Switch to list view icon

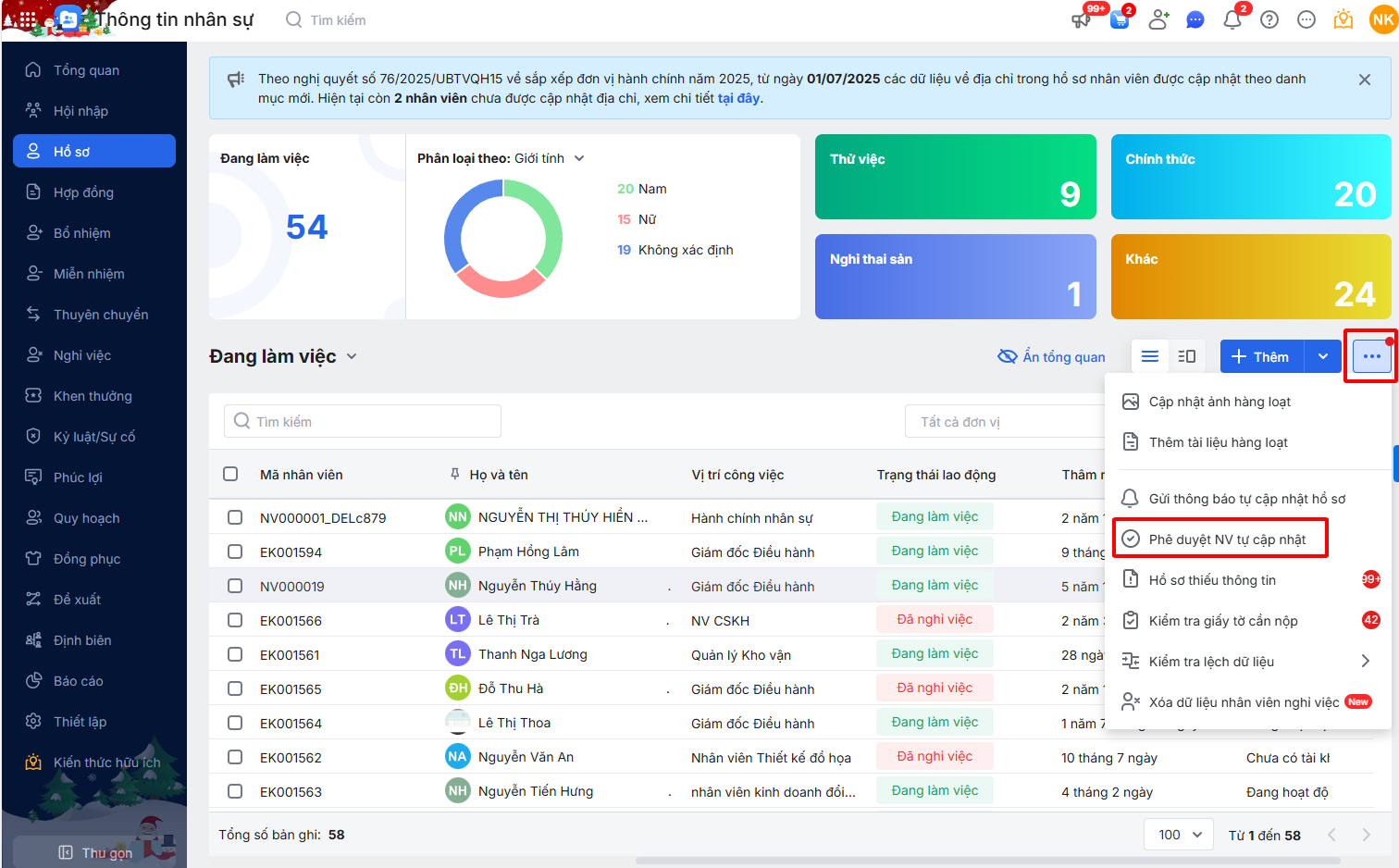pyautogui.click(x=1150, y=356)
